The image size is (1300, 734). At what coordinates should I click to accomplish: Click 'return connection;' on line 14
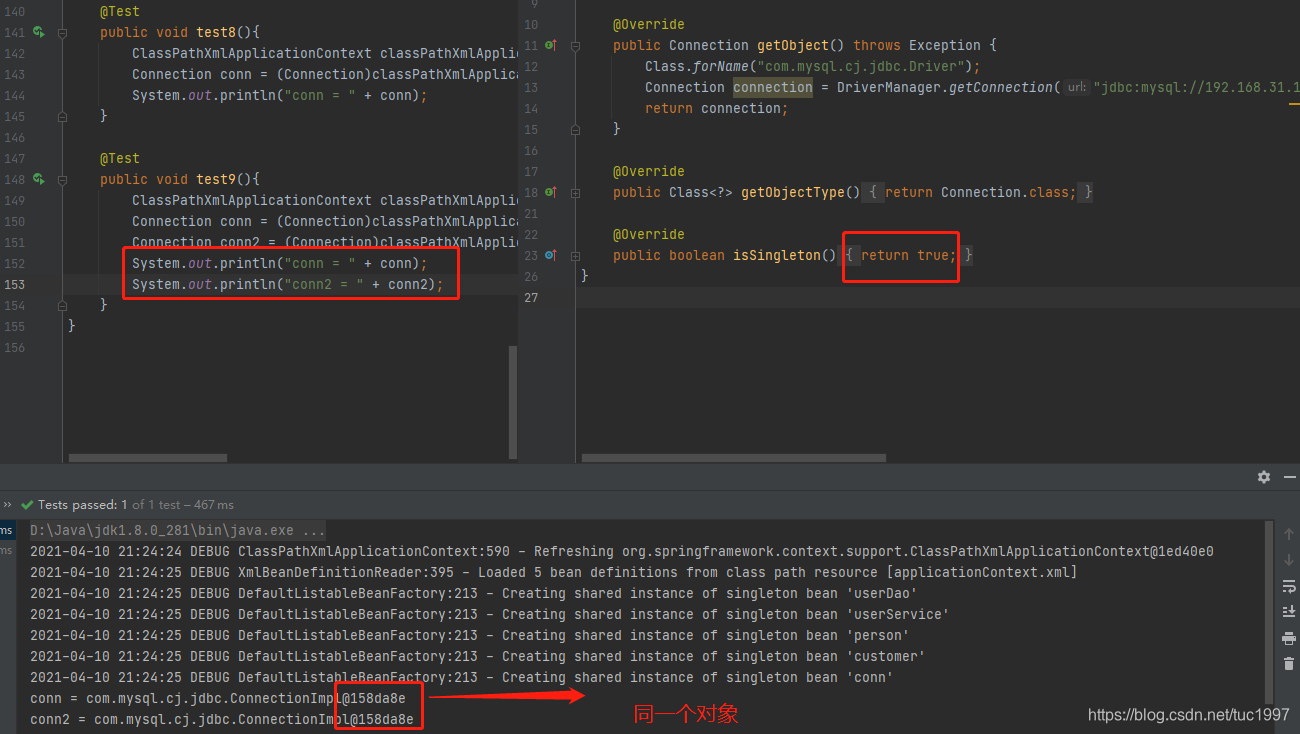(x=717, y=108)
